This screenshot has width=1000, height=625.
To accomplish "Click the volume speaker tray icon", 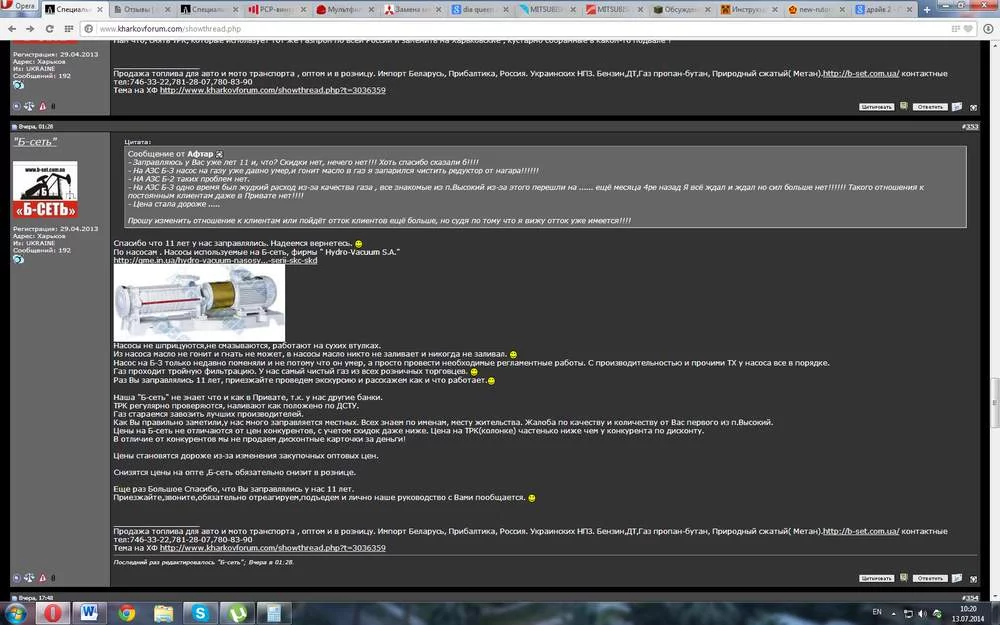I will point(922,614).
